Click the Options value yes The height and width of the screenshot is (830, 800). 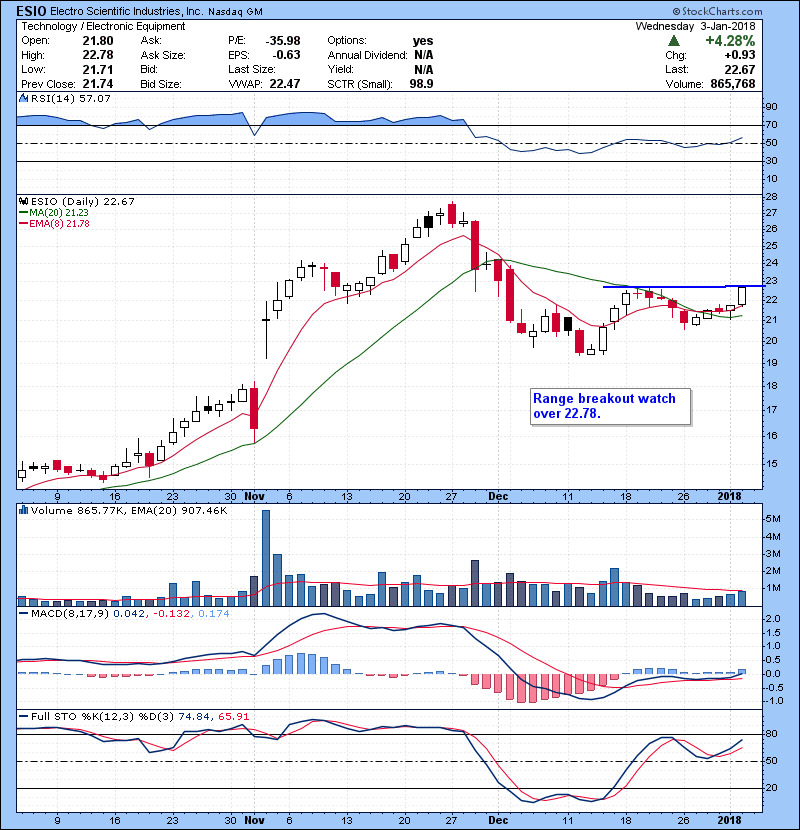[423, 41]
